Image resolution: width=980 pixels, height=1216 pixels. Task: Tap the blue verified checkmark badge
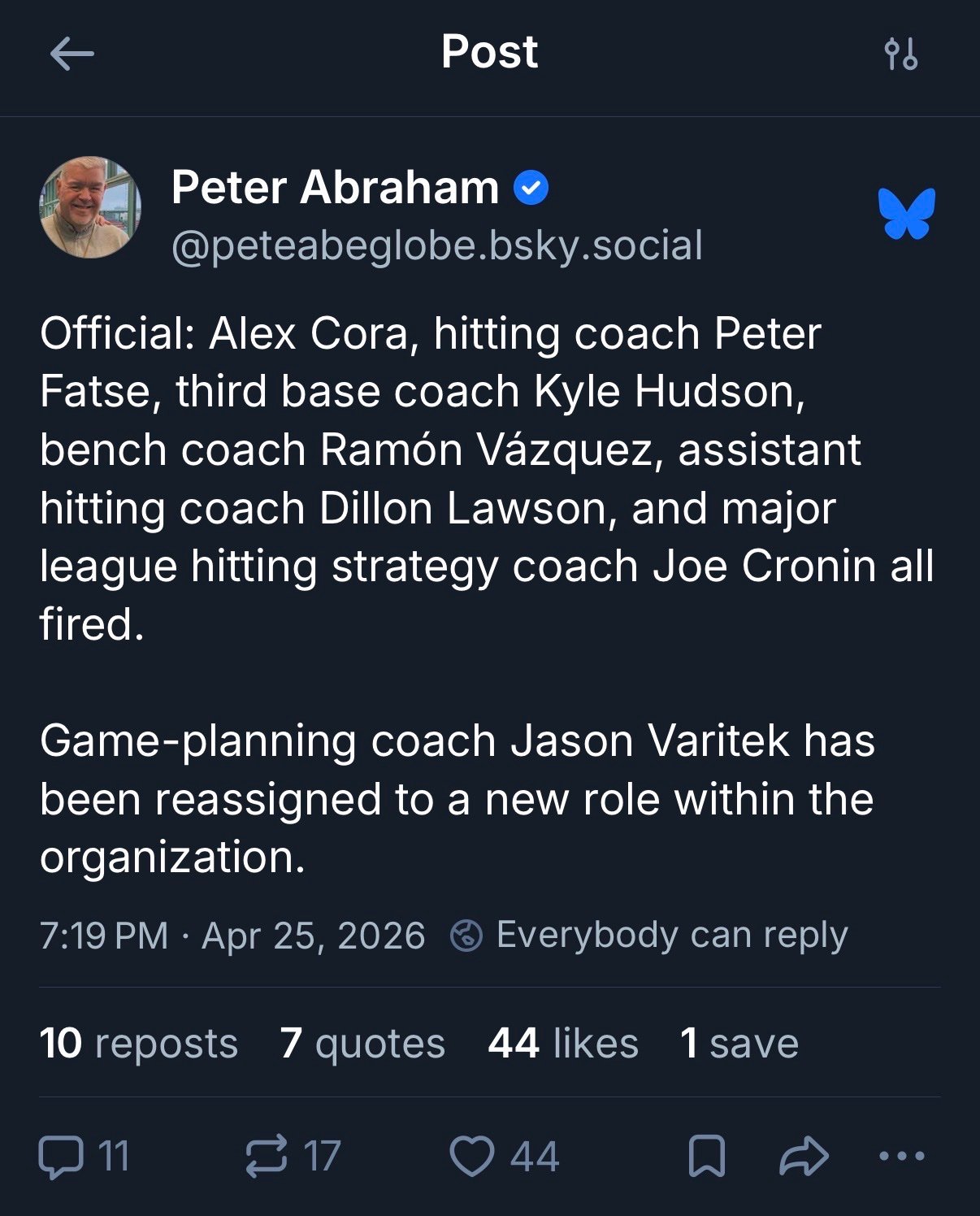click(531, 189)
